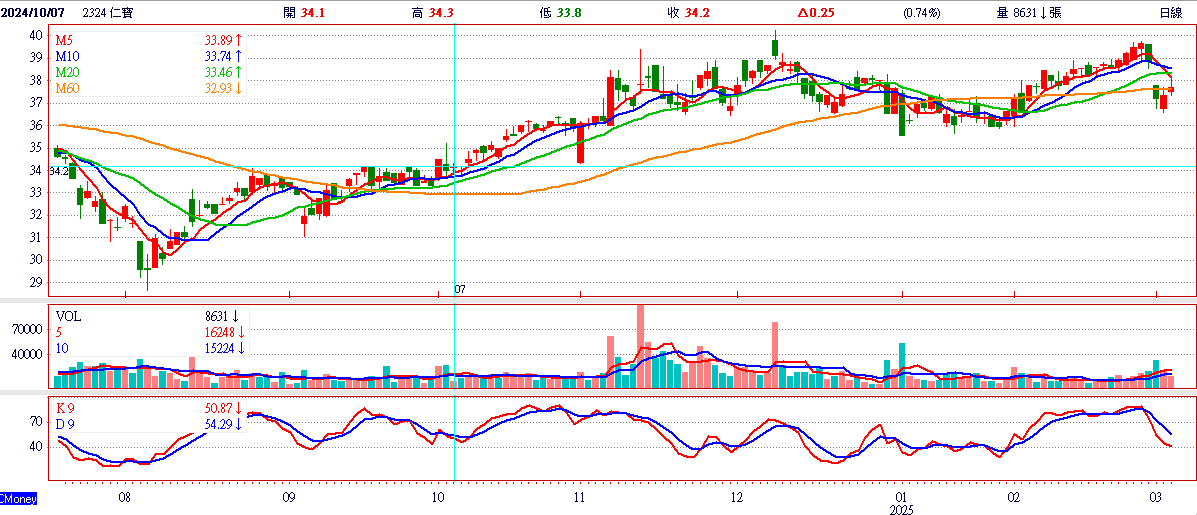
Task: Click the 07 crosshair date marker
Action: coord(460,289)
